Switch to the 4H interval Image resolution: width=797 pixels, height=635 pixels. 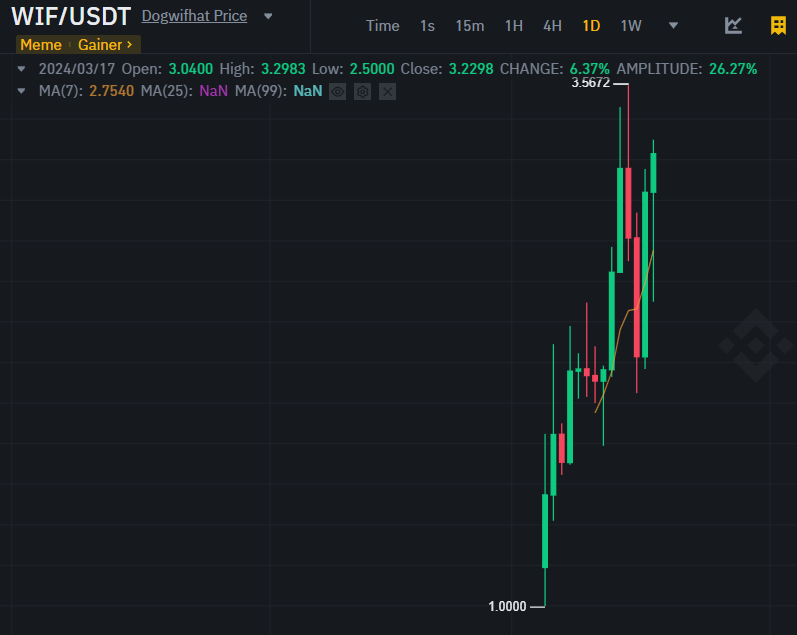[x=553, y=26]
